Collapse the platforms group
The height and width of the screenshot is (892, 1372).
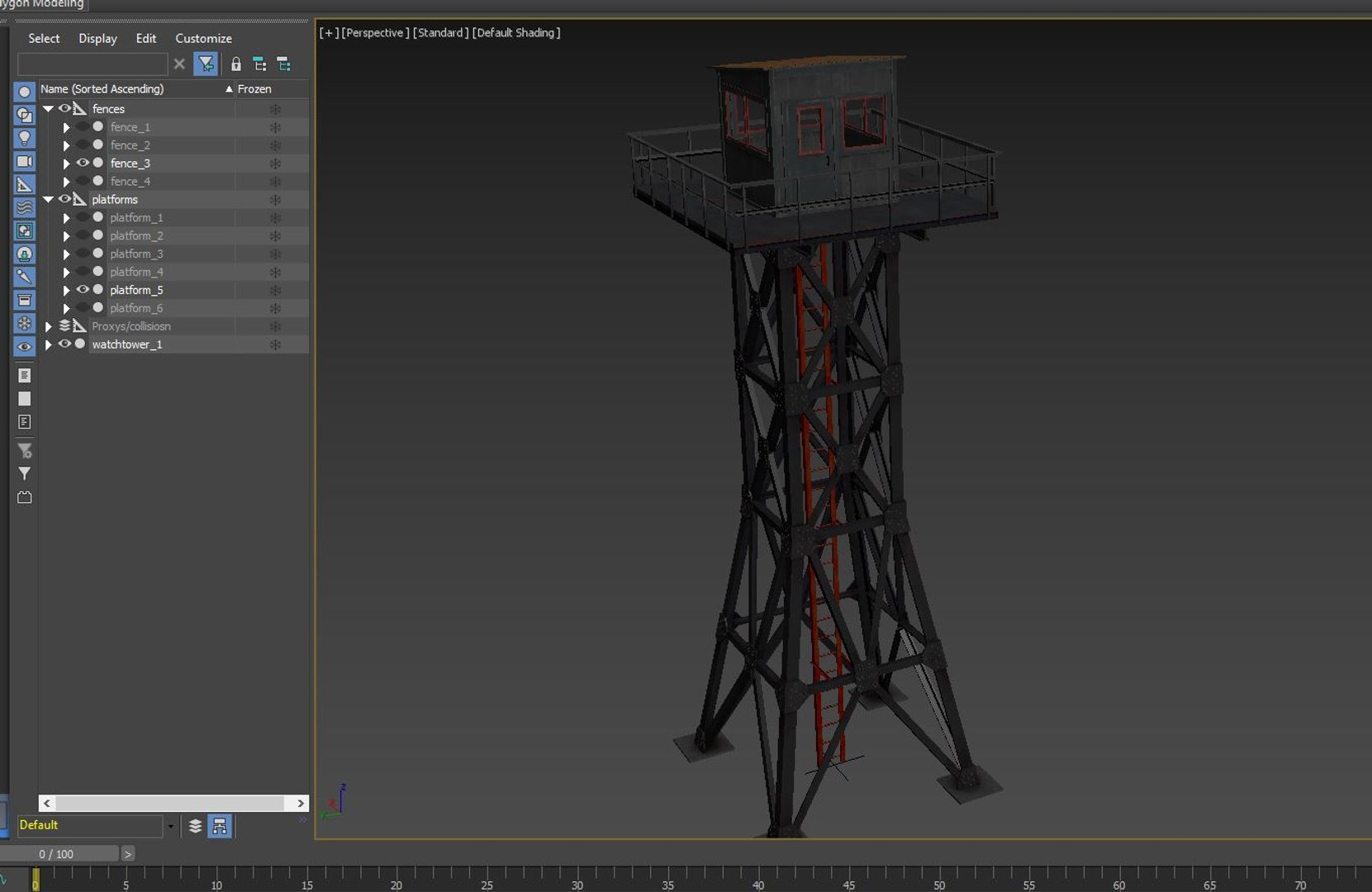click(x=48, y=200)
